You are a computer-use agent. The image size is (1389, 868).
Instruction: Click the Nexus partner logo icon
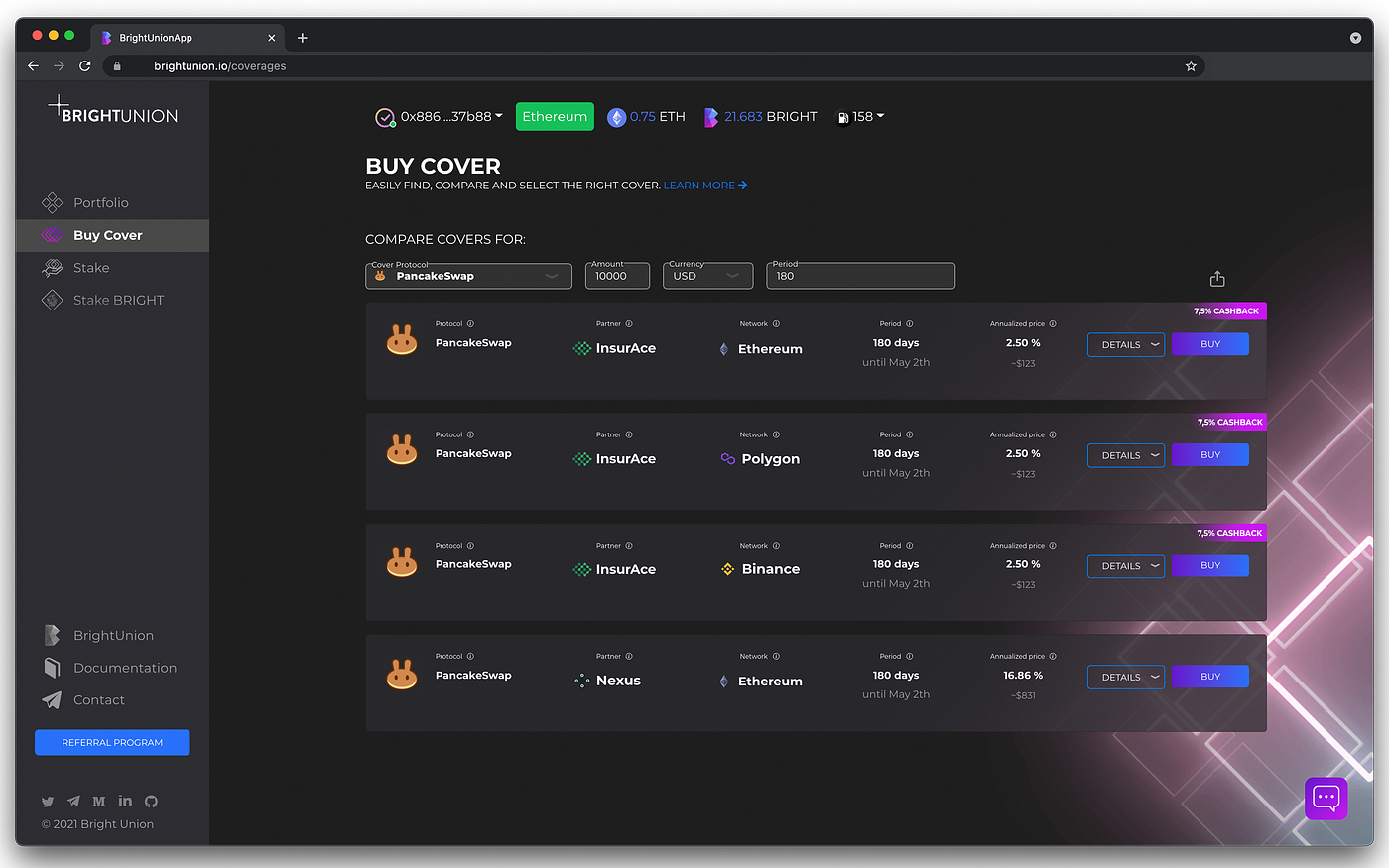(x=582, y=681)
